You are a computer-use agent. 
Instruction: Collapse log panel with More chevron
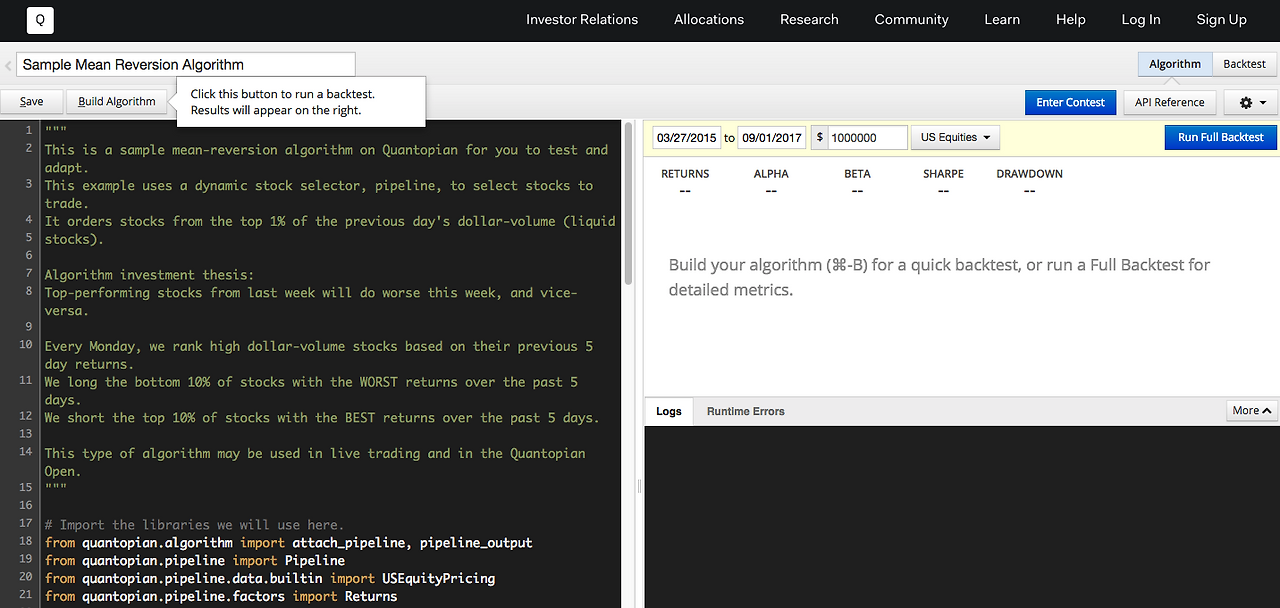tap(1252, 410)
